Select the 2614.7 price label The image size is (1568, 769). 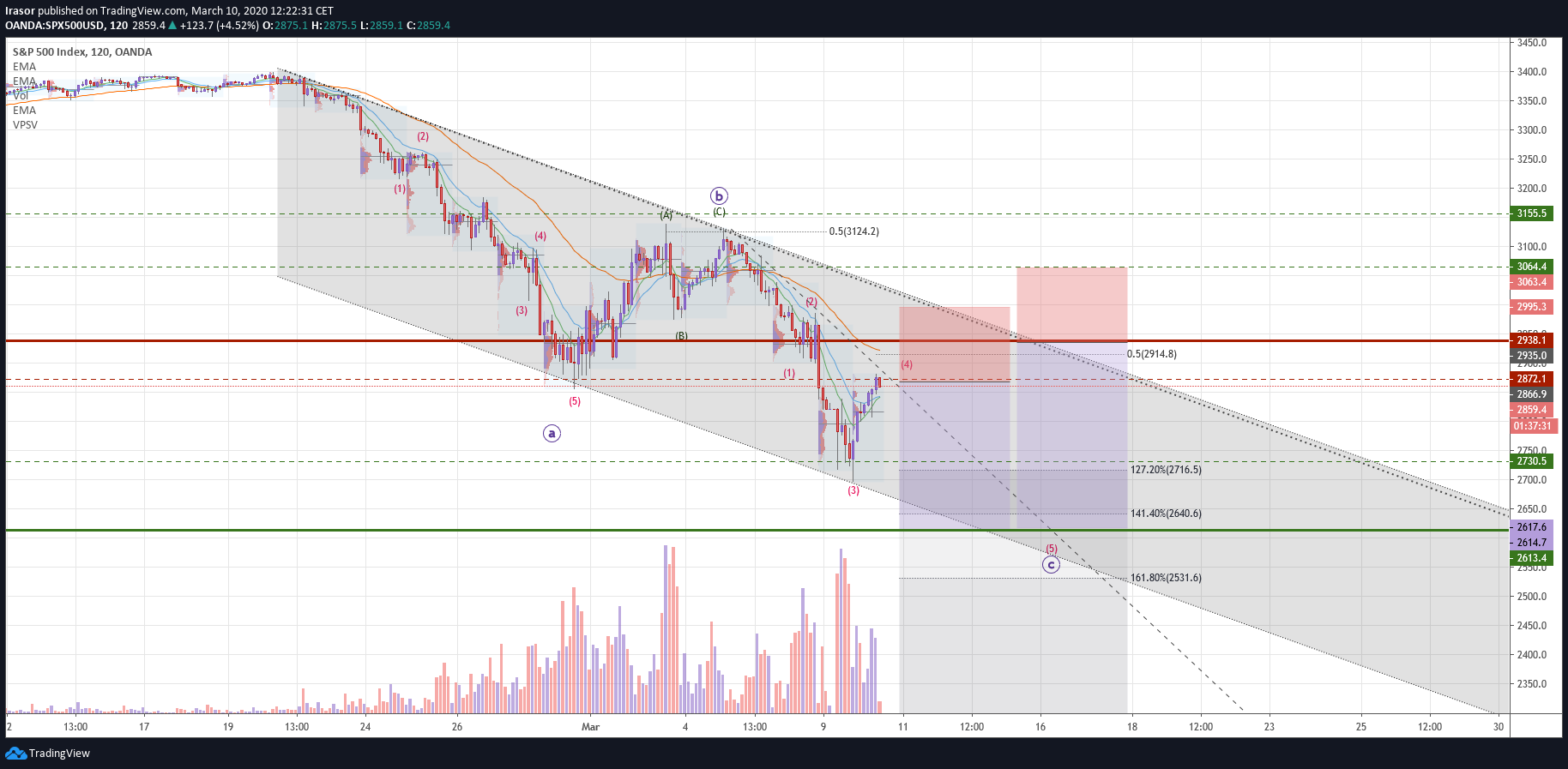(x=1531, y=543)
